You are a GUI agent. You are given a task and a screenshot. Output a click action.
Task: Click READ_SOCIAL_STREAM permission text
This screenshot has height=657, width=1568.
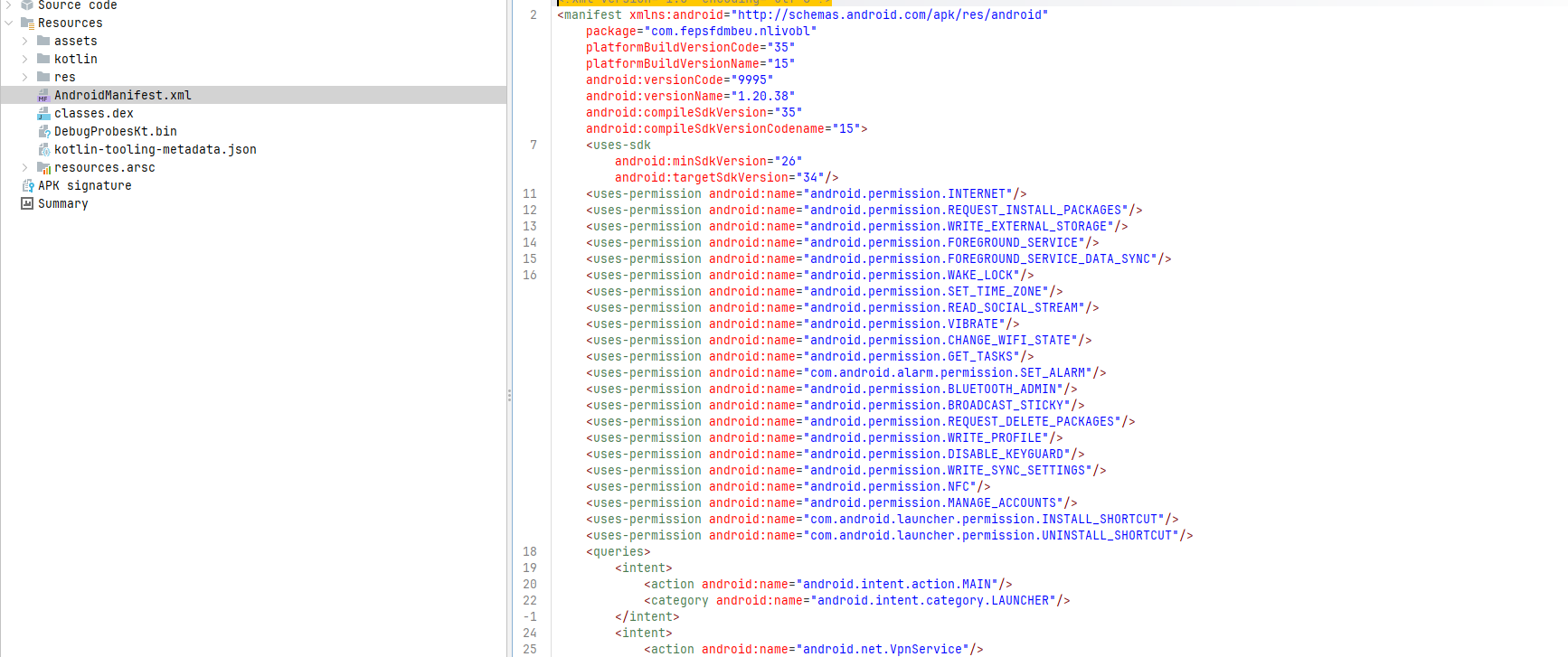point(1013,307)
